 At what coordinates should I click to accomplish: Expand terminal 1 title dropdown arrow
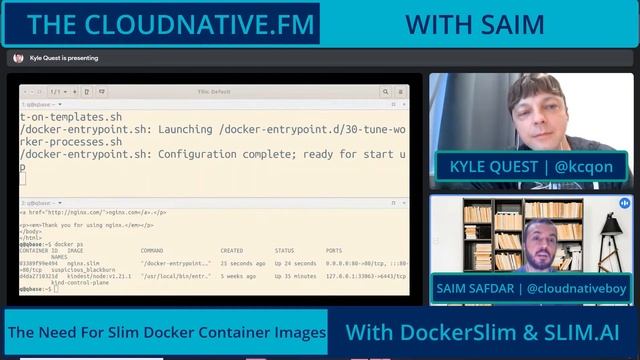(x=60, y=105)
